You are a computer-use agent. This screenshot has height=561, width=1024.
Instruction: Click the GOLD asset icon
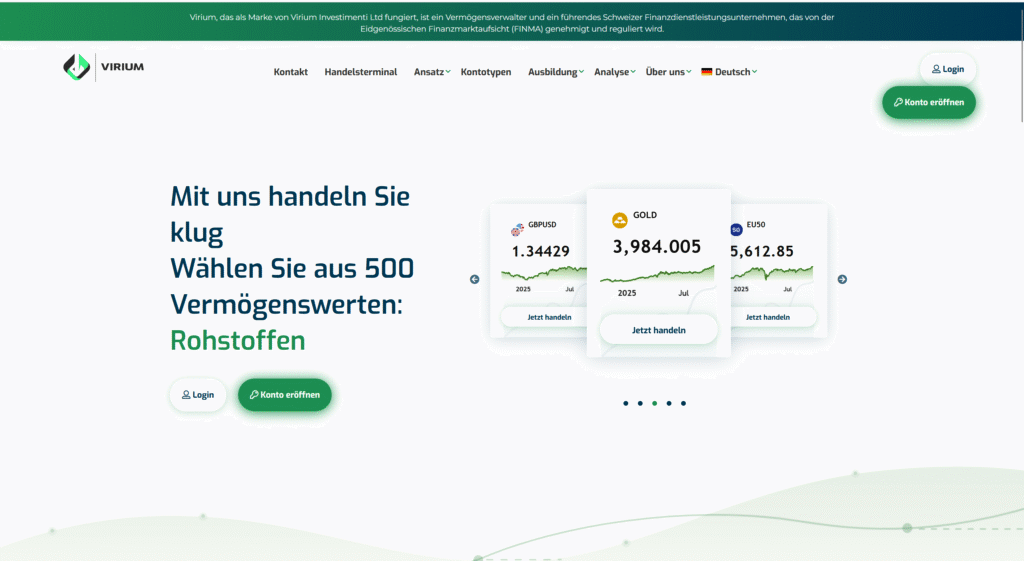619,220
